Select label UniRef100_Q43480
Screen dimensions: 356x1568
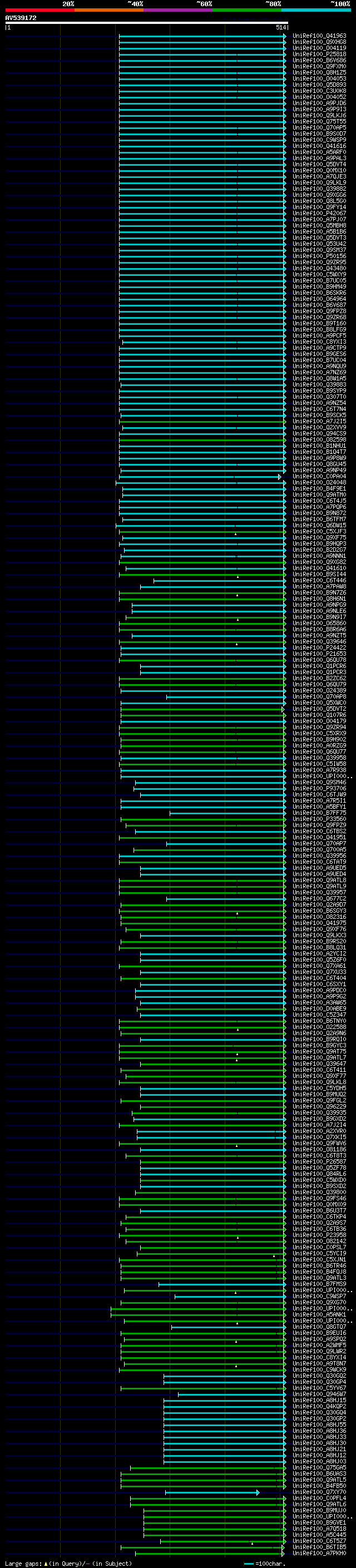tap(319, 269)
